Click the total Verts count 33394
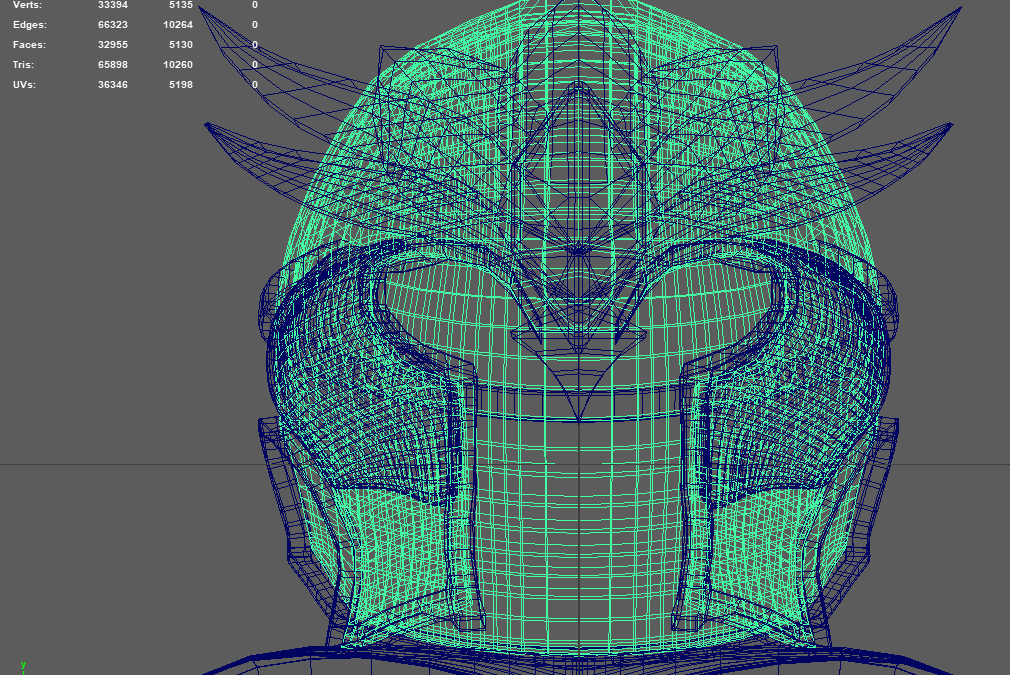The image size is (1010, 675). 112,5
